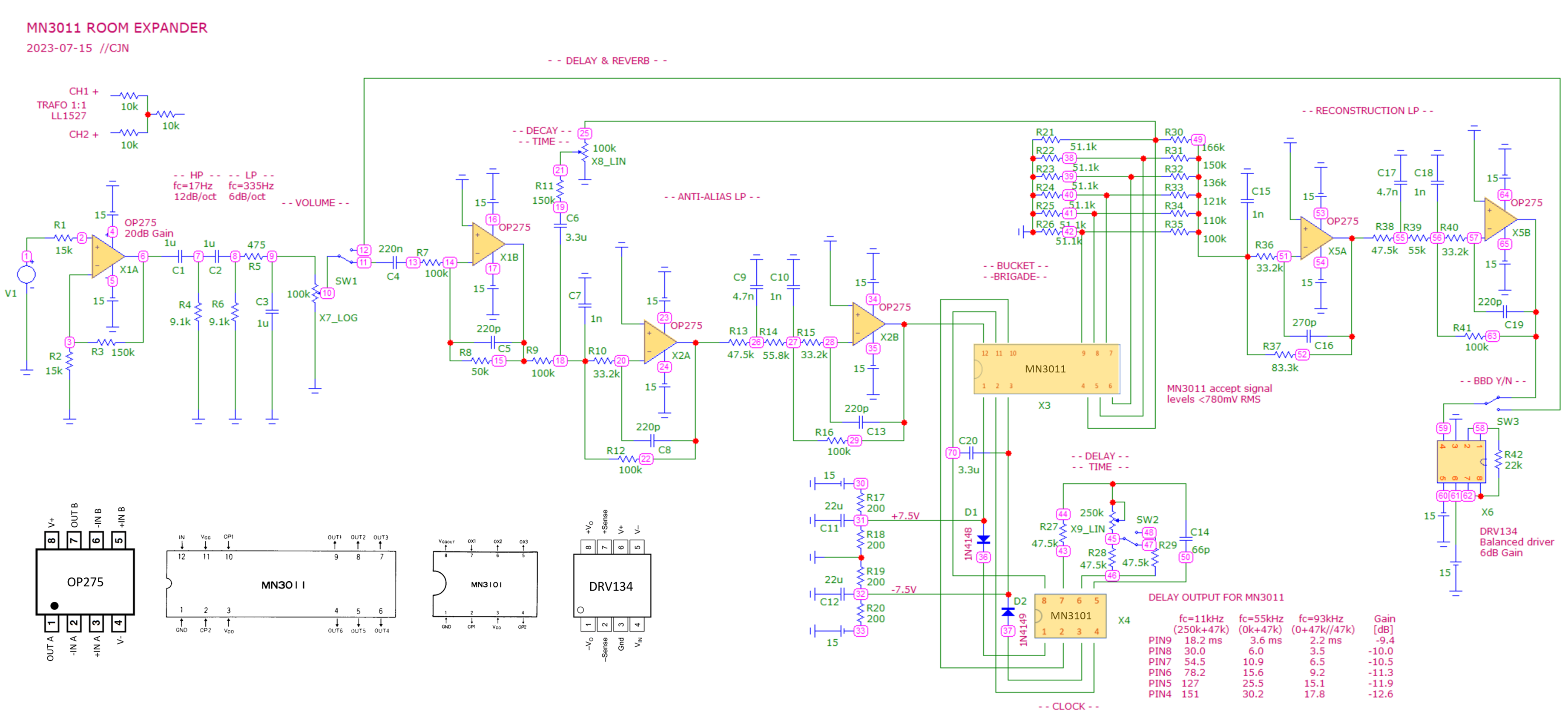Click the '166k' value of R30
Screen dimensions: 1568x724
(x=1212, y=147)
